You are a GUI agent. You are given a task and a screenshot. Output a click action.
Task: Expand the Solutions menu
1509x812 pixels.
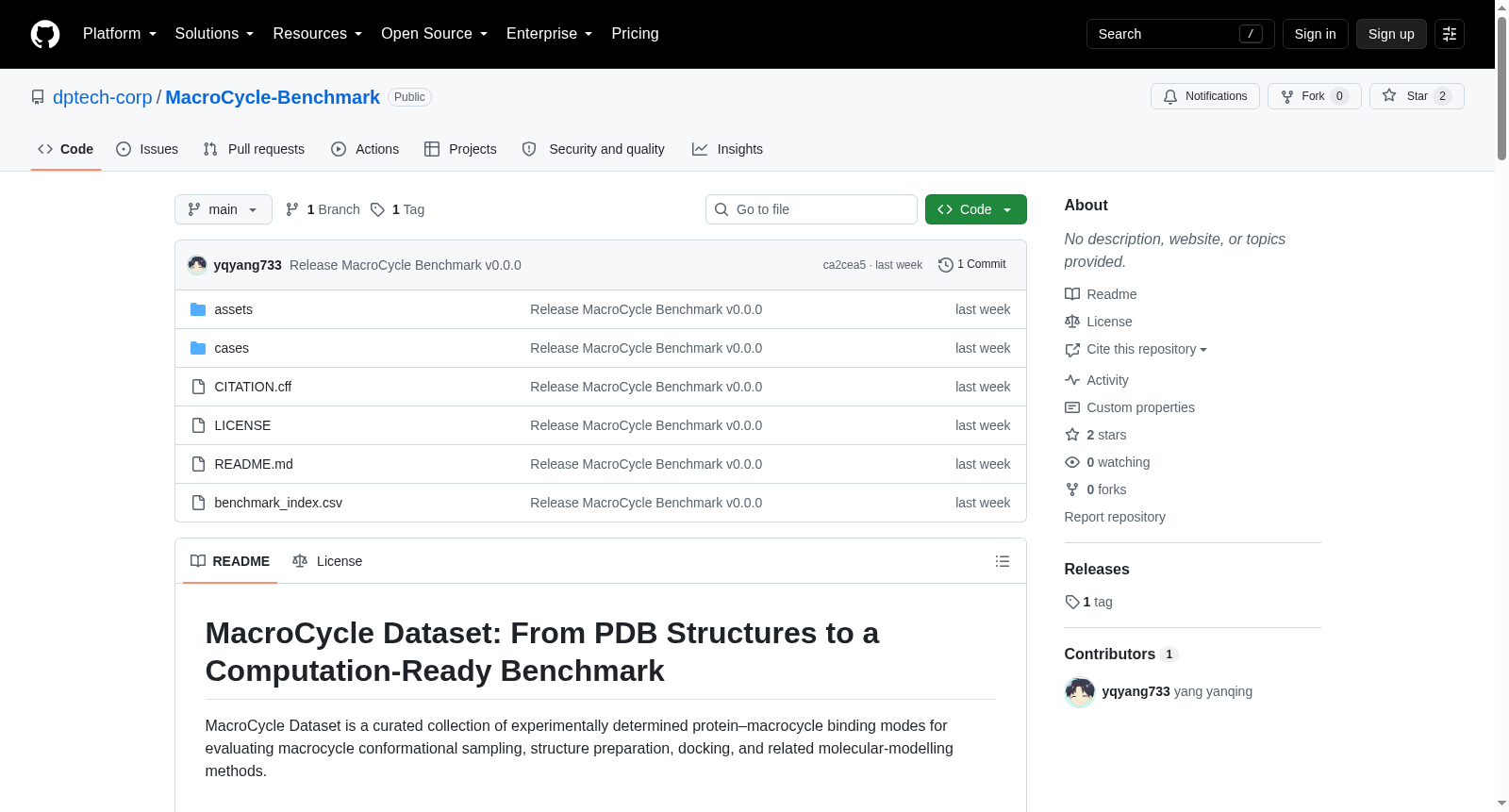pyautogui.click(x=214, y=34)
